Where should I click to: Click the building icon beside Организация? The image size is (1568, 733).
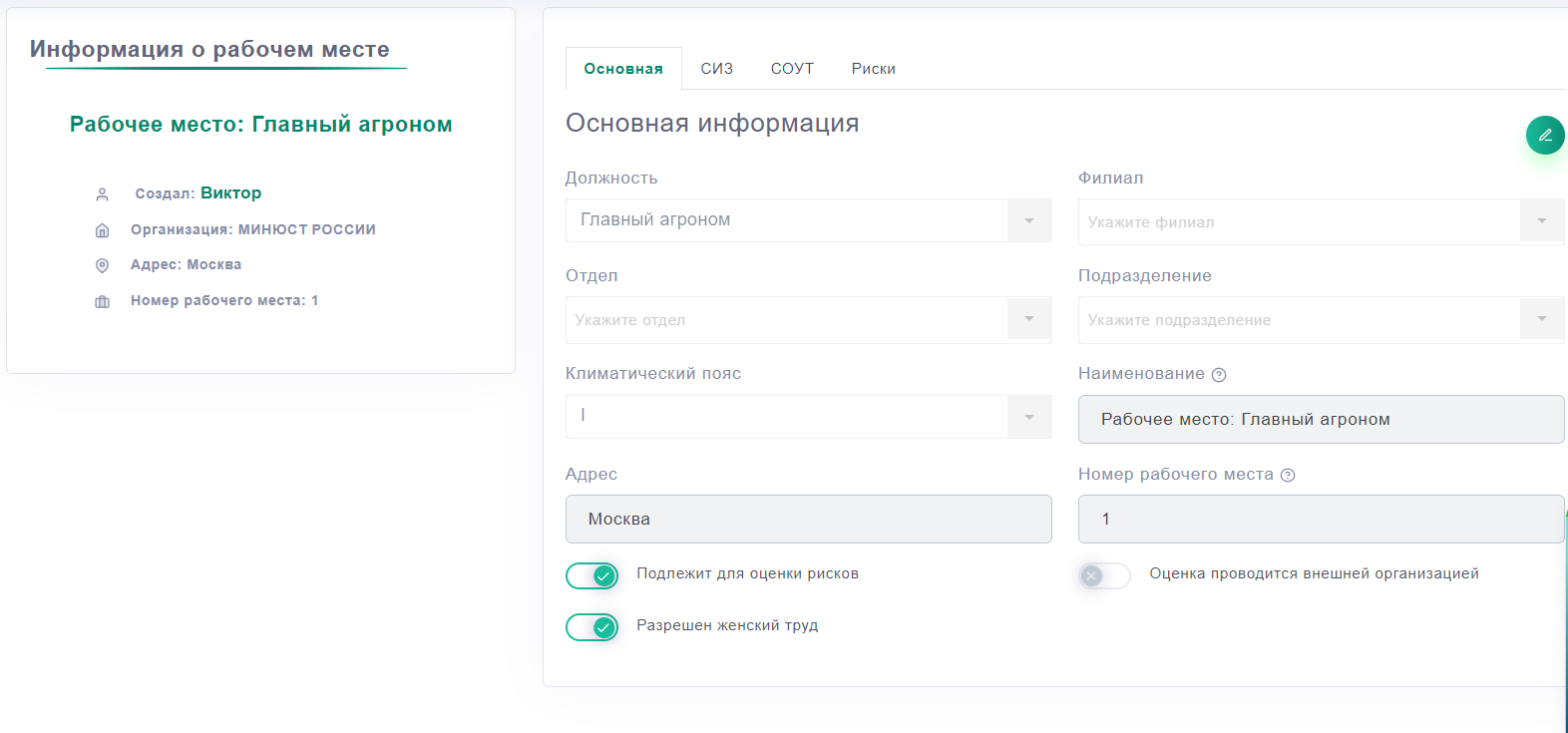coord(102,230)
